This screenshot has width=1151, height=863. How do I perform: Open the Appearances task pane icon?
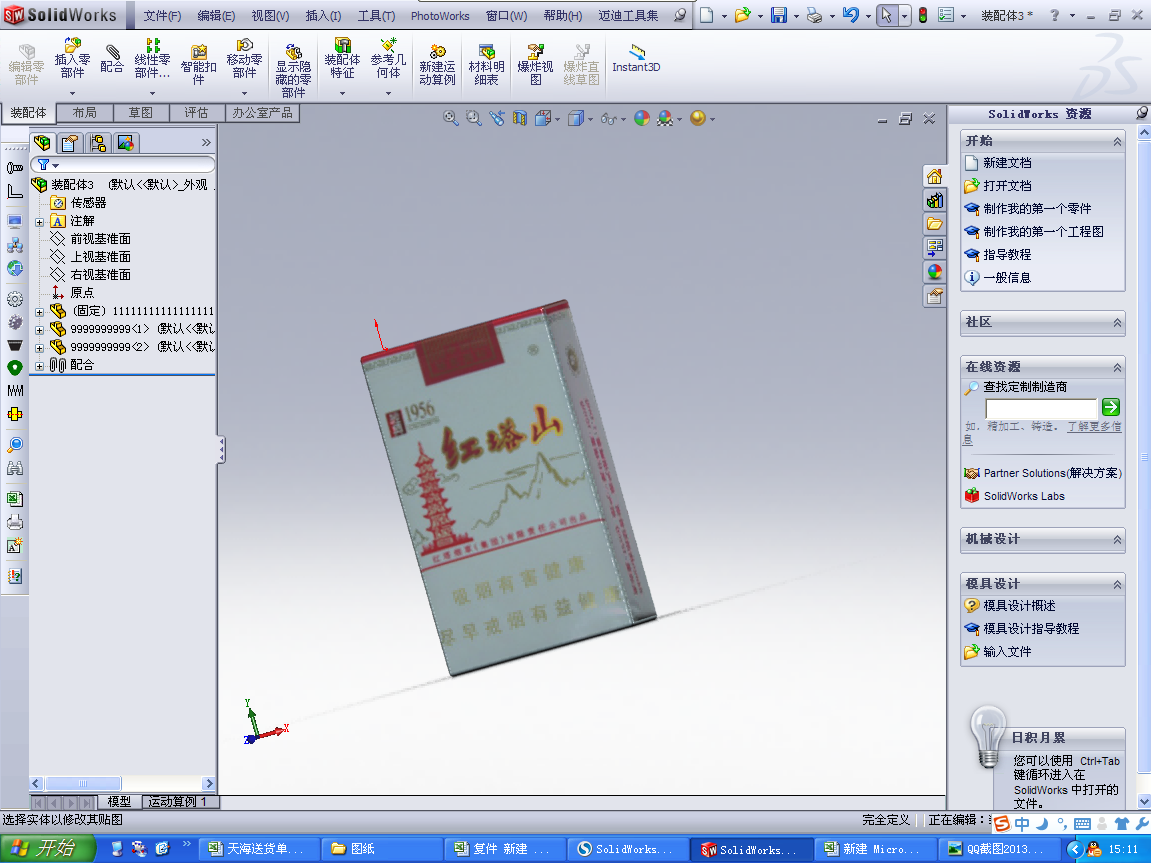(x=934, y=272)
